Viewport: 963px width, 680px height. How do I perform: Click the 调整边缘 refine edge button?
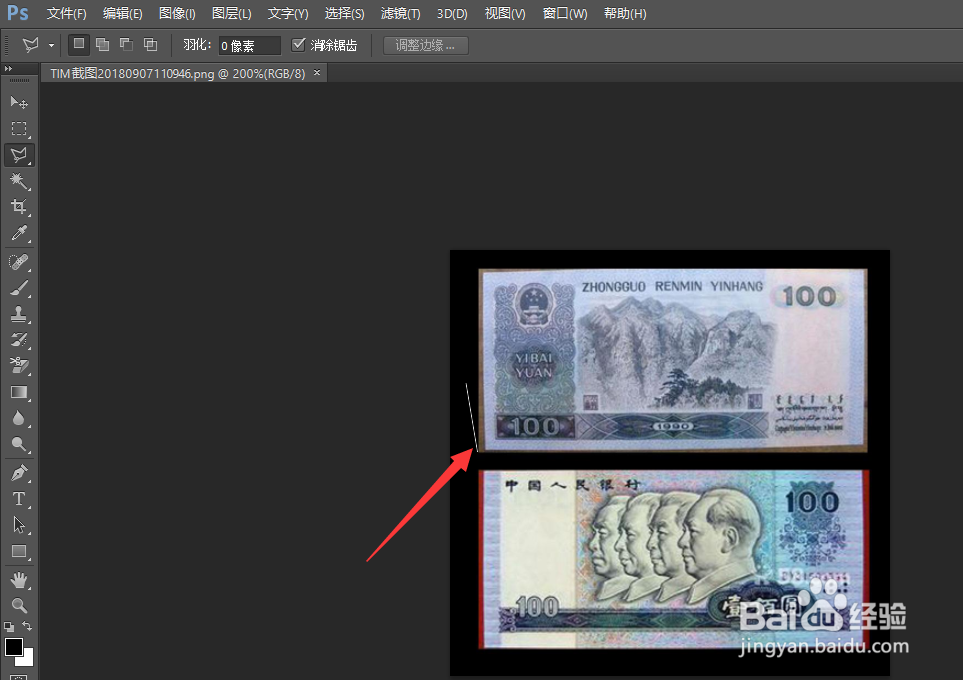(x=426, y=45)
